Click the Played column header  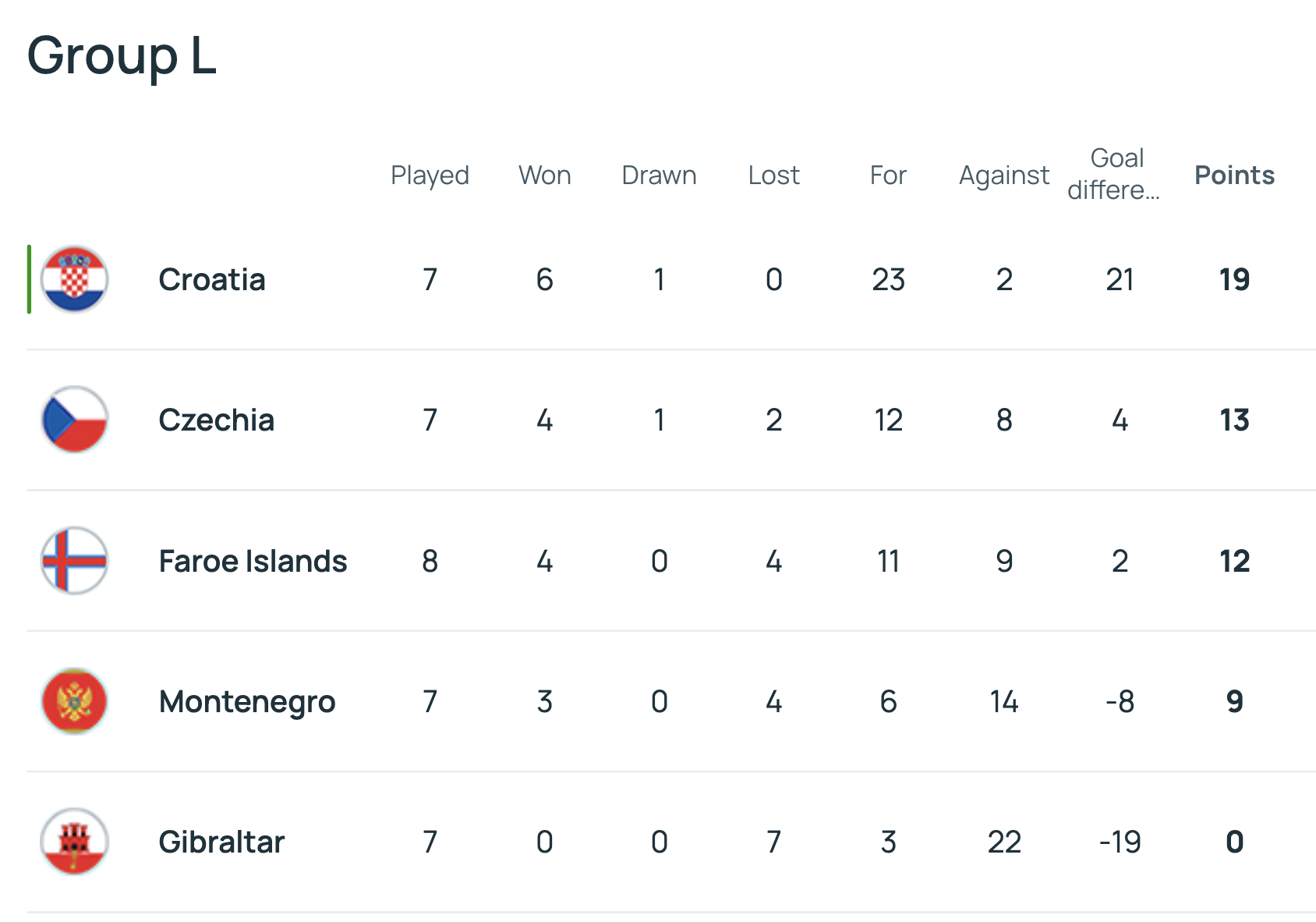(x=430, y=175)
